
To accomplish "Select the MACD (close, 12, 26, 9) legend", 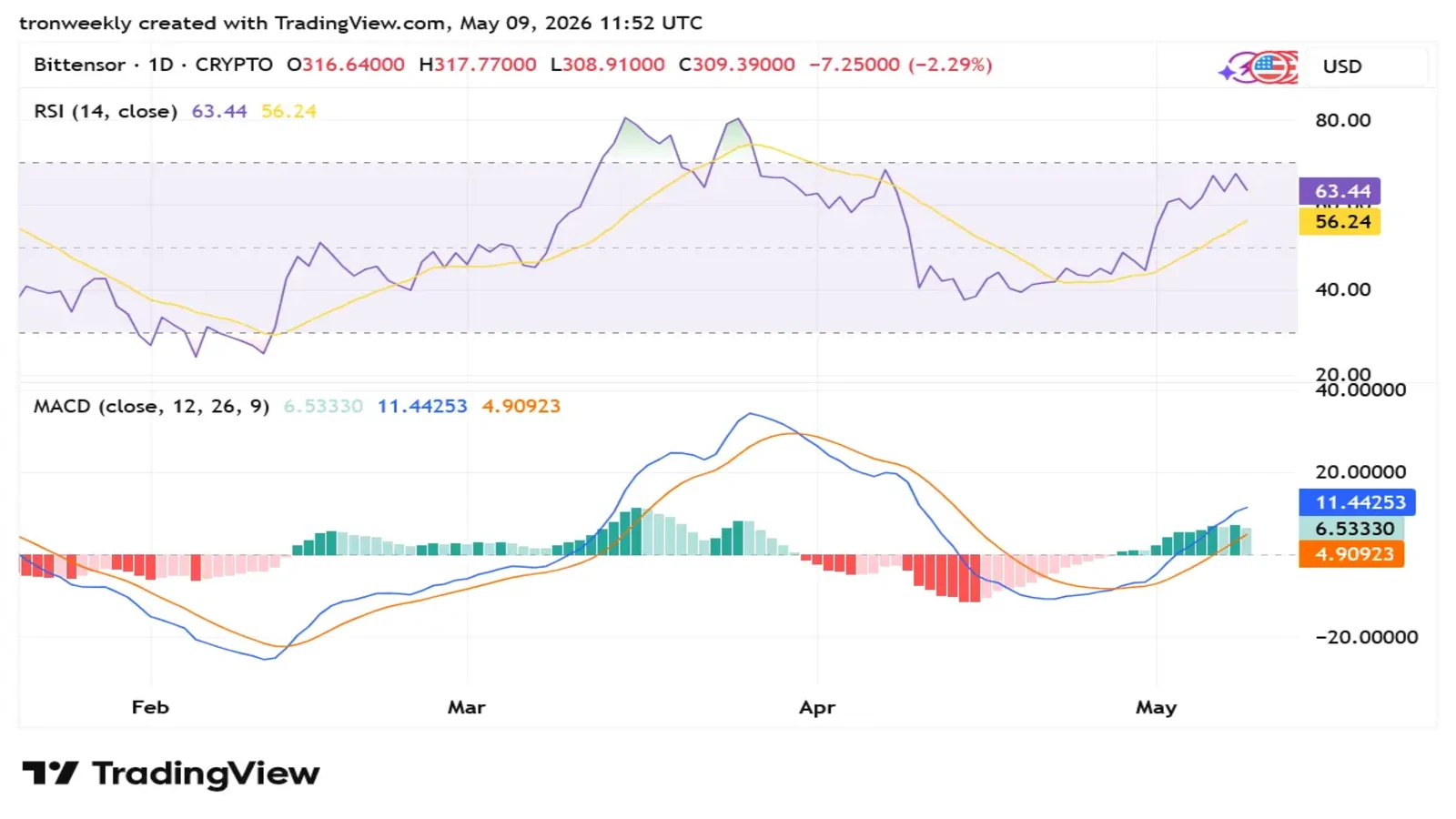I will click(152, 406).
